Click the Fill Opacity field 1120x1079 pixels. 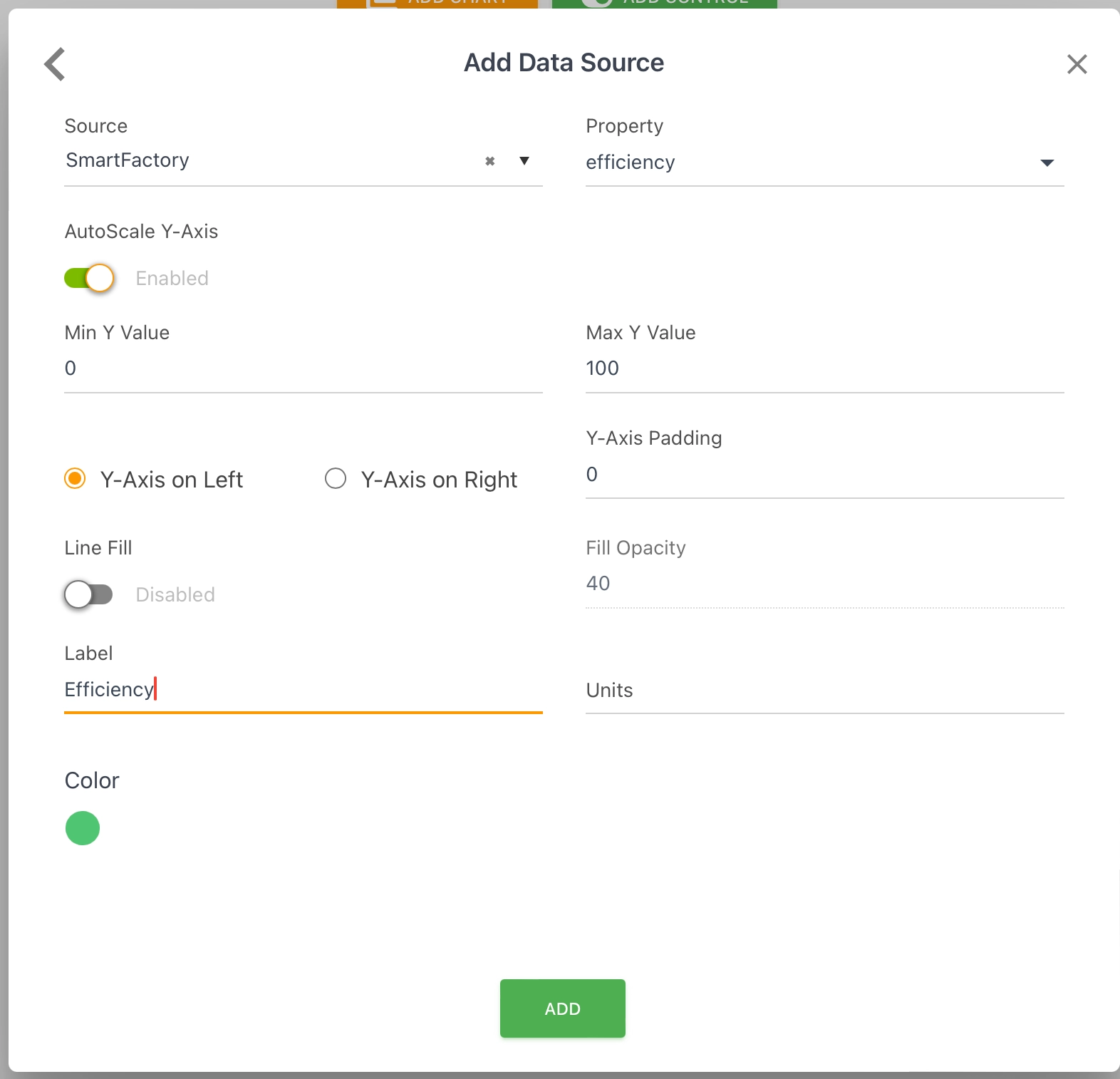(824, 584)
